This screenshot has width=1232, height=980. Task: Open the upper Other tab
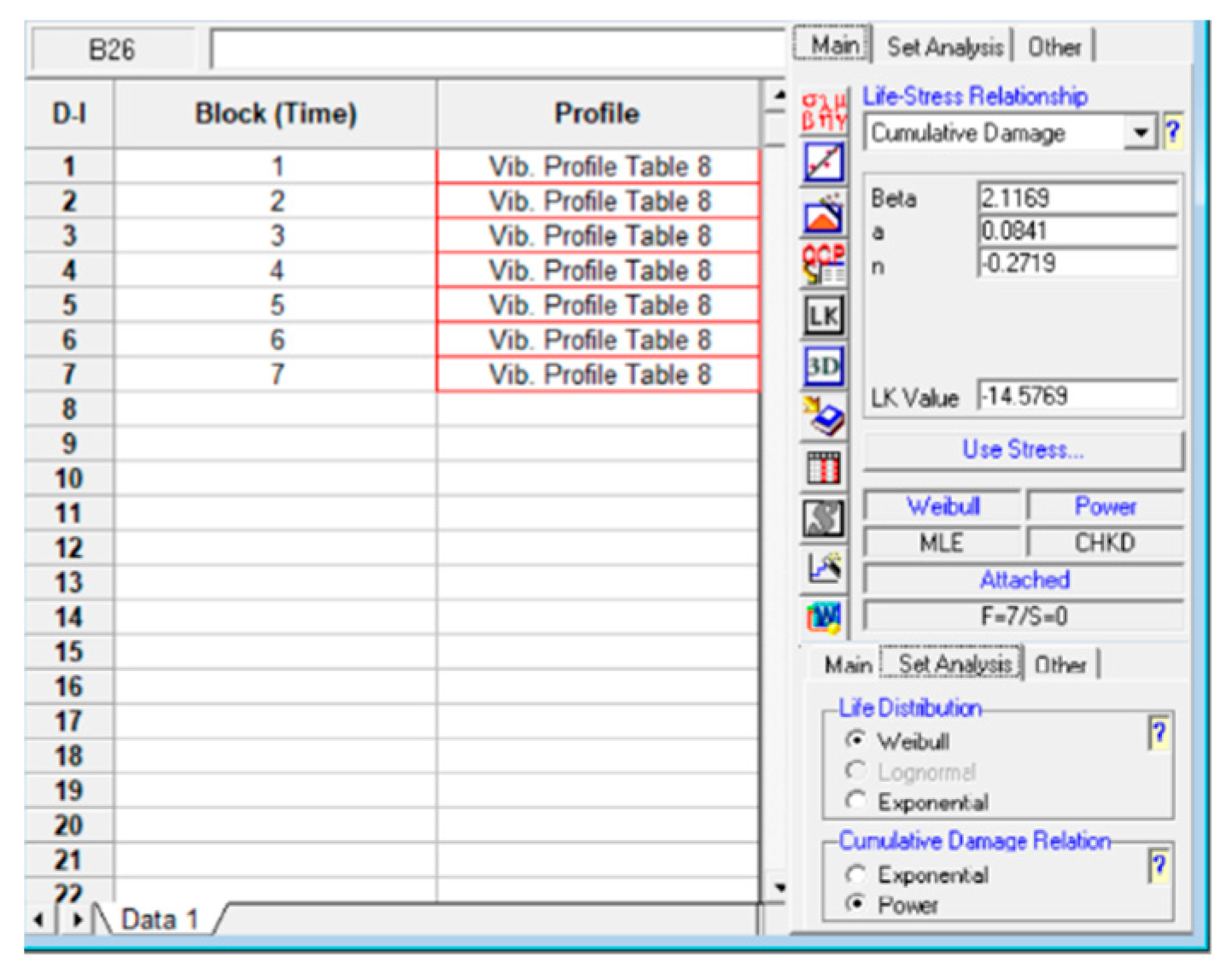point(1054,47)
